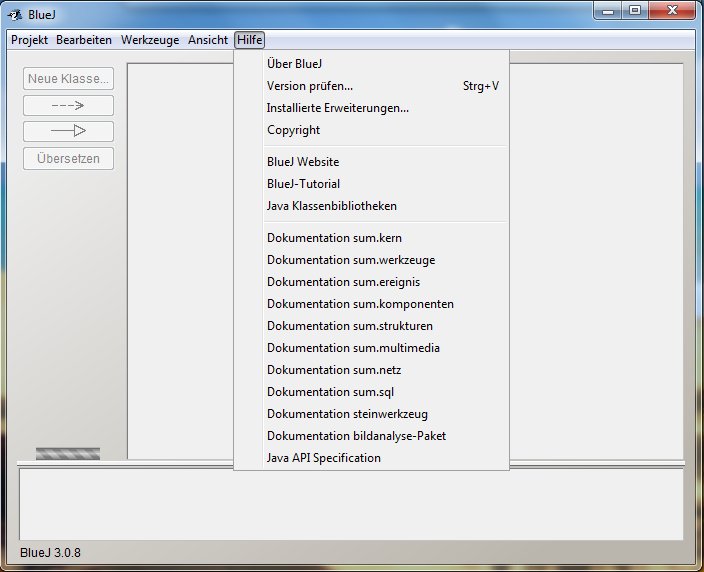
Task: Open BlueJ-Tutorial from the menu
Action: [x=303, y=184]
